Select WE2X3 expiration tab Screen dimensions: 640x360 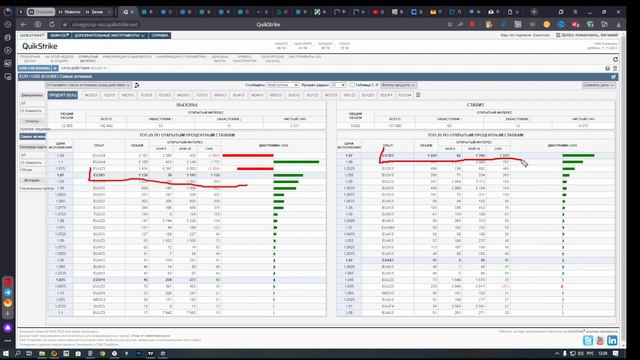(128, 95)
